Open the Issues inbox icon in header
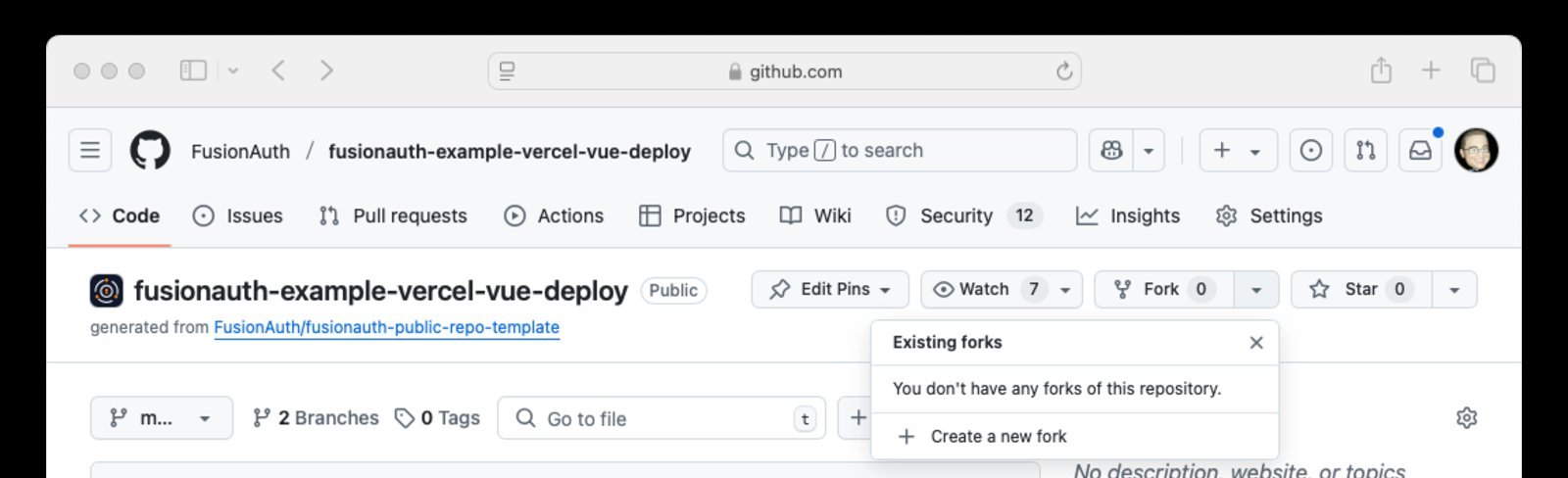The width and height of the screenshot is (1568, 478). click(1310, 151)
